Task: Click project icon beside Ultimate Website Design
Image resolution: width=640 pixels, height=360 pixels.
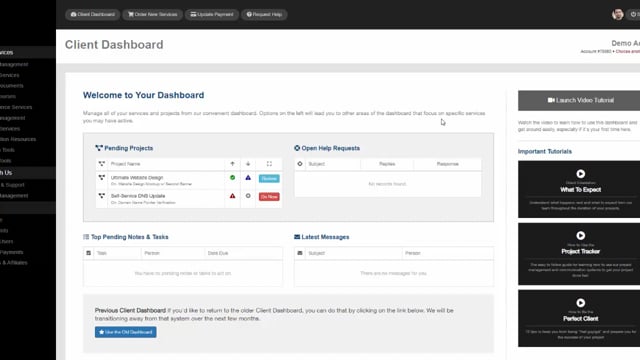Action: [102, 178]
